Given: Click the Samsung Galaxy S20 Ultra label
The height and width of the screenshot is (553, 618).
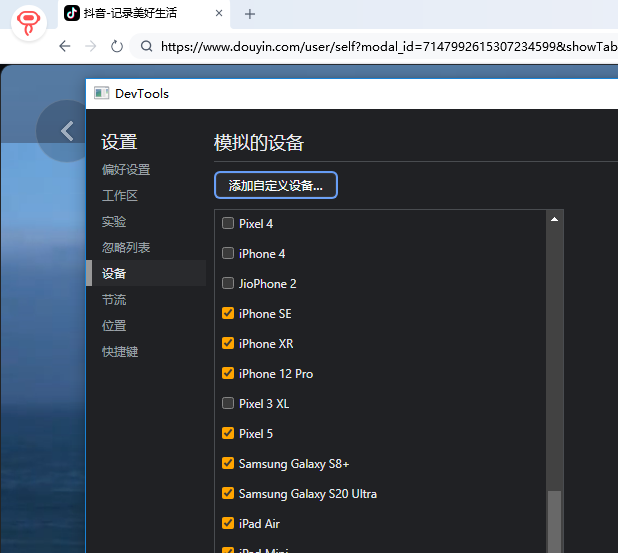Looking at the screenshot, I should [x=307, y=494].
